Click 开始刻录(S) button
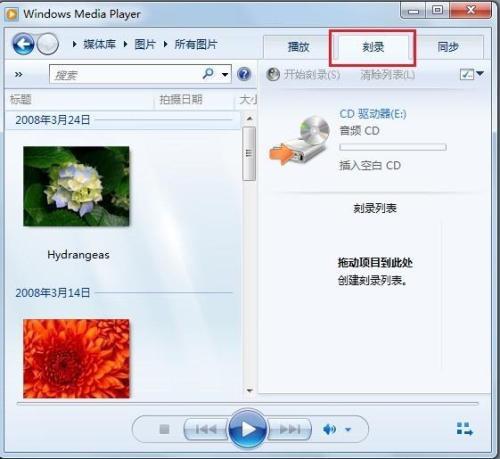Viewport: 500px width, 459px height. click(304, 74)
